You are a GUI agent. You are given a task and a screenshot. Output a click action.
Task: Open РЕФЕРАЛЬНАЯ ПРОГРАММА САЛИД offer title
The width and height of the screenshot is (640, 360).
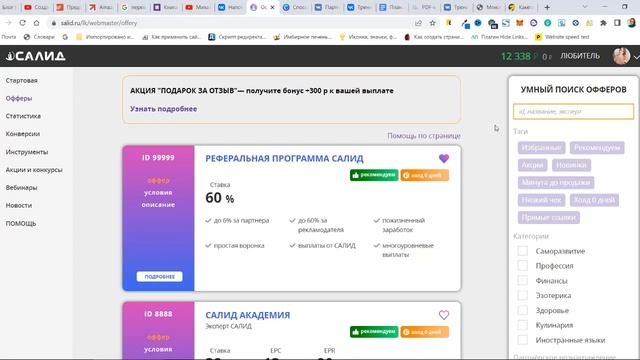click(284, 158)
